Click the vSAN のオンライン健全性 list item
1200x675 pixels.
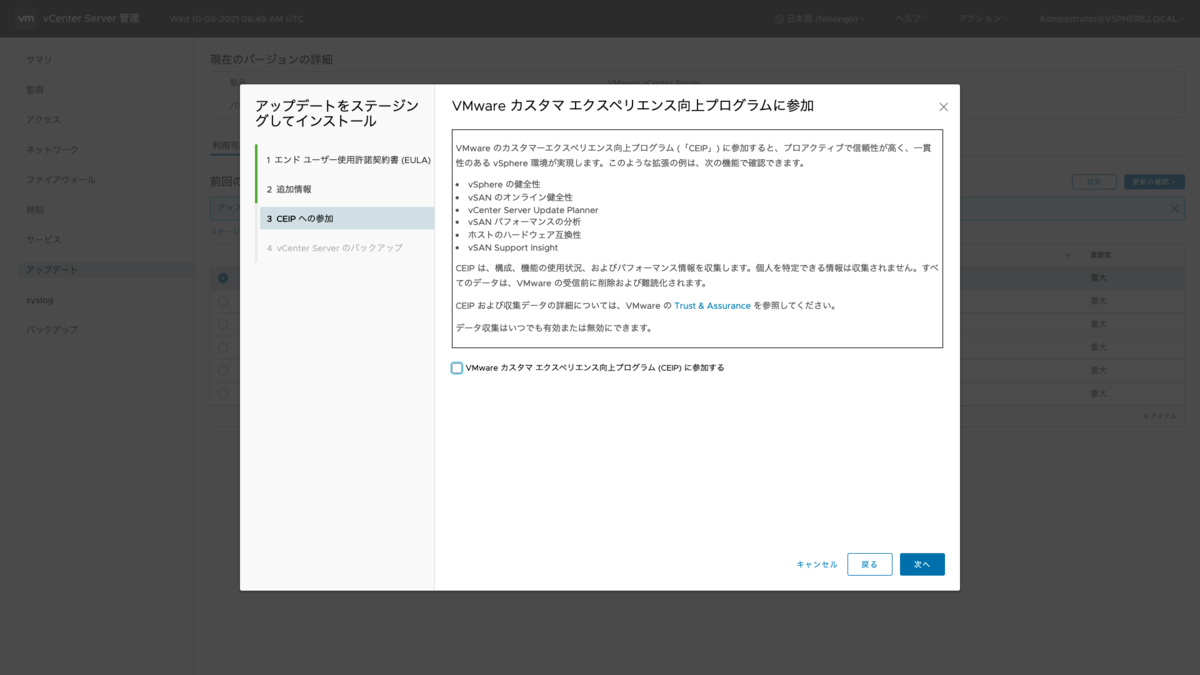click(520, 198)
